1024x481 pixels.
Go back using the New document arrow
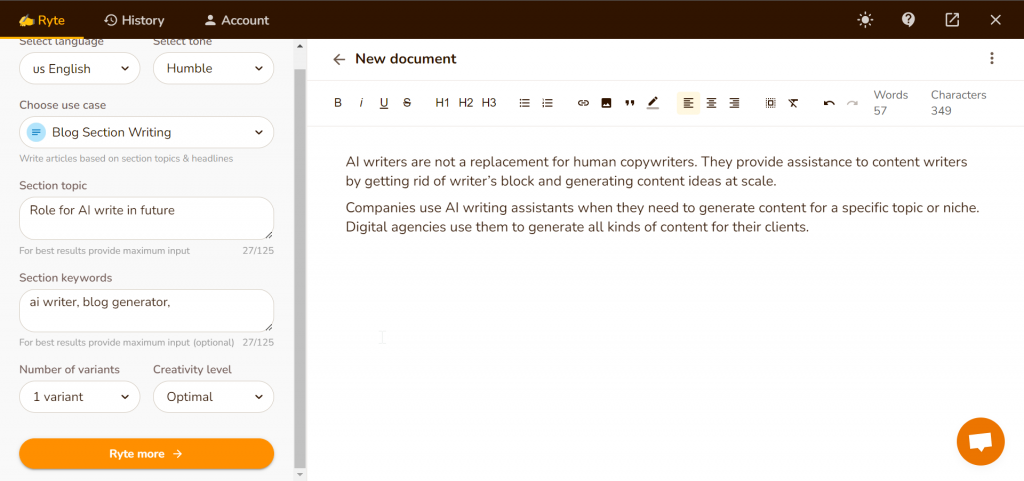(x=339, y=59)
